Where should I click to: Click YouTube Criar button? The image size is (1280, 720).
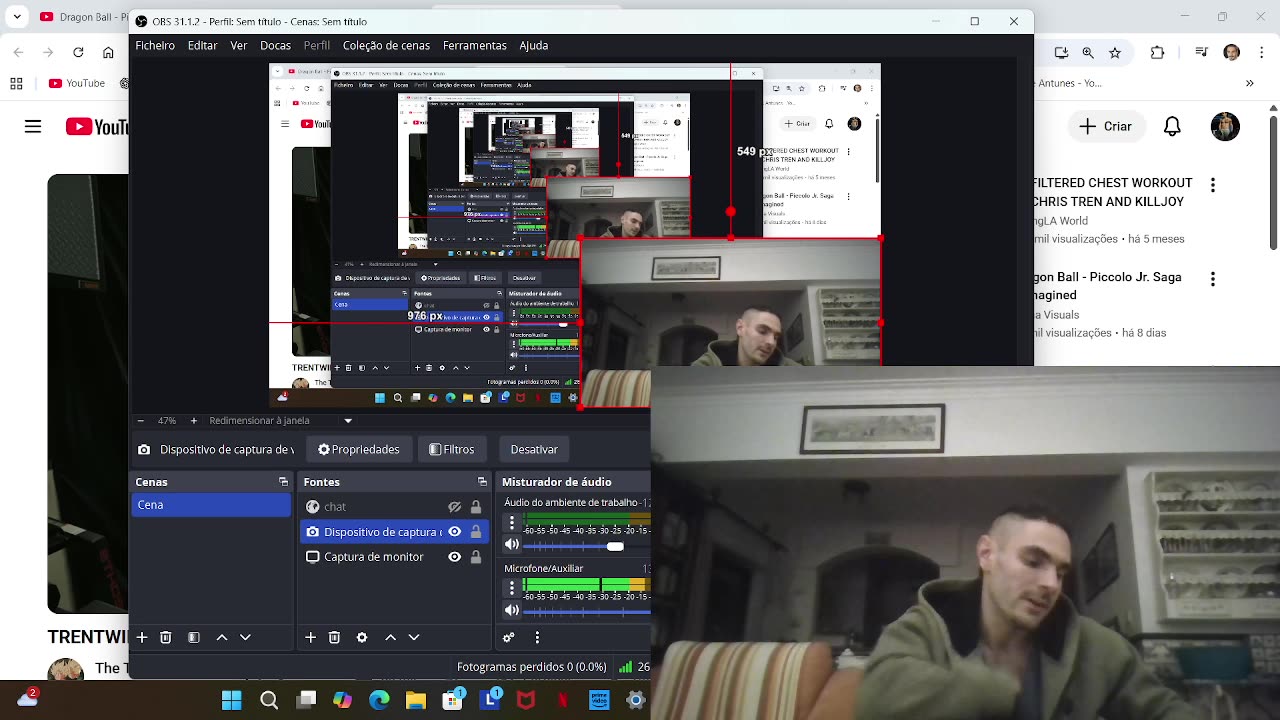[x=1106, y=126]
